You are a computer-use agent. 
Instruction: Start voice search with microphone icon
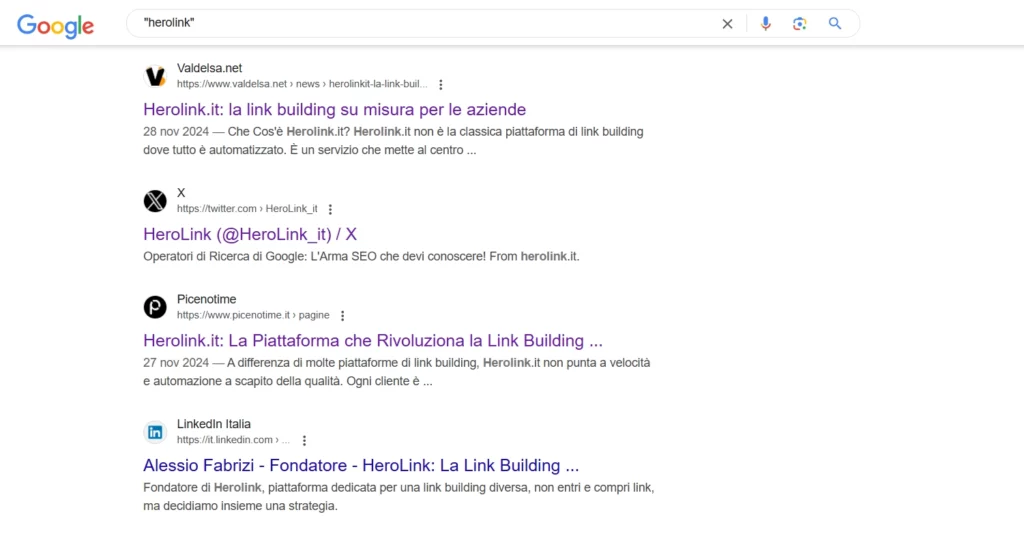765,24
